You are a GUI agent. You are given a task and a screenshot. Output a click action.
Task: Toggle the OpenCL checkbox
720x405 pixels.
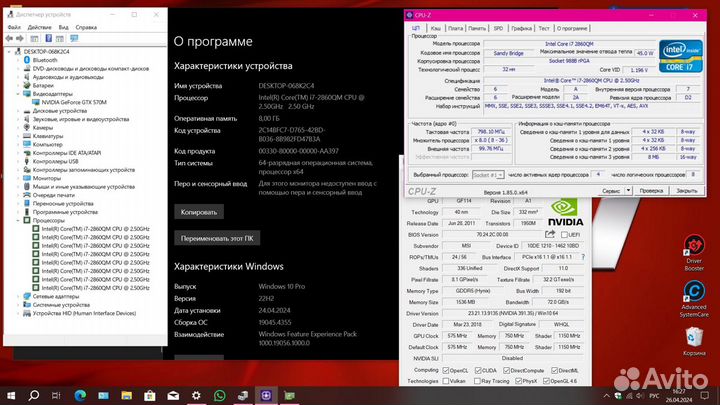pyautogui.click(x=445, y=370)
